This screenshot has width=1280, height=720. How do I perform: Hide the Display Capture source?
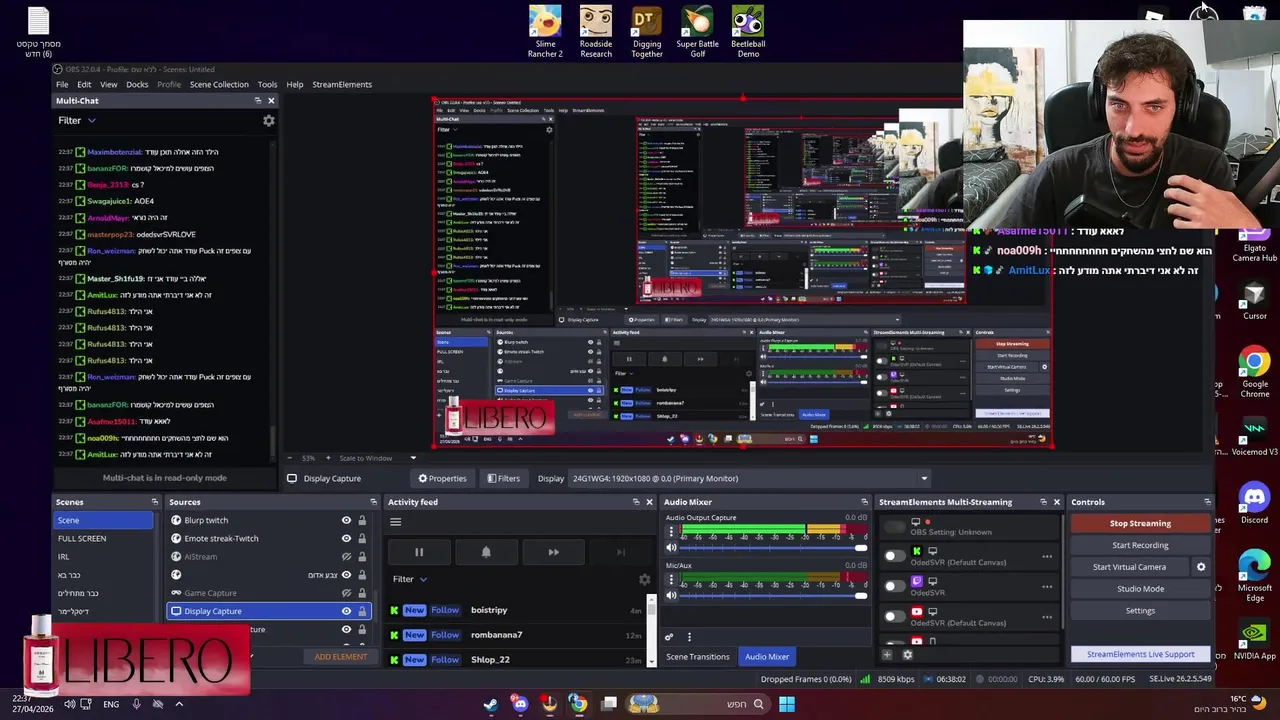coord(346,611)
